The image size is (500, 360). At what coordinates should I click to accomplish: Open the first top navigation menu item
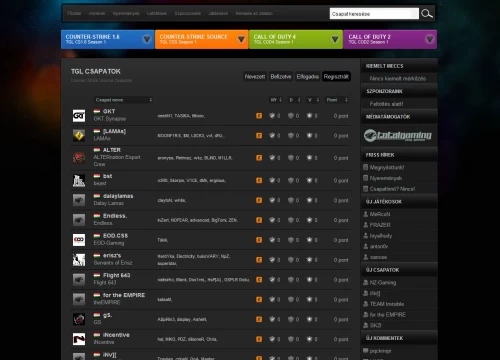click(74, 13)
